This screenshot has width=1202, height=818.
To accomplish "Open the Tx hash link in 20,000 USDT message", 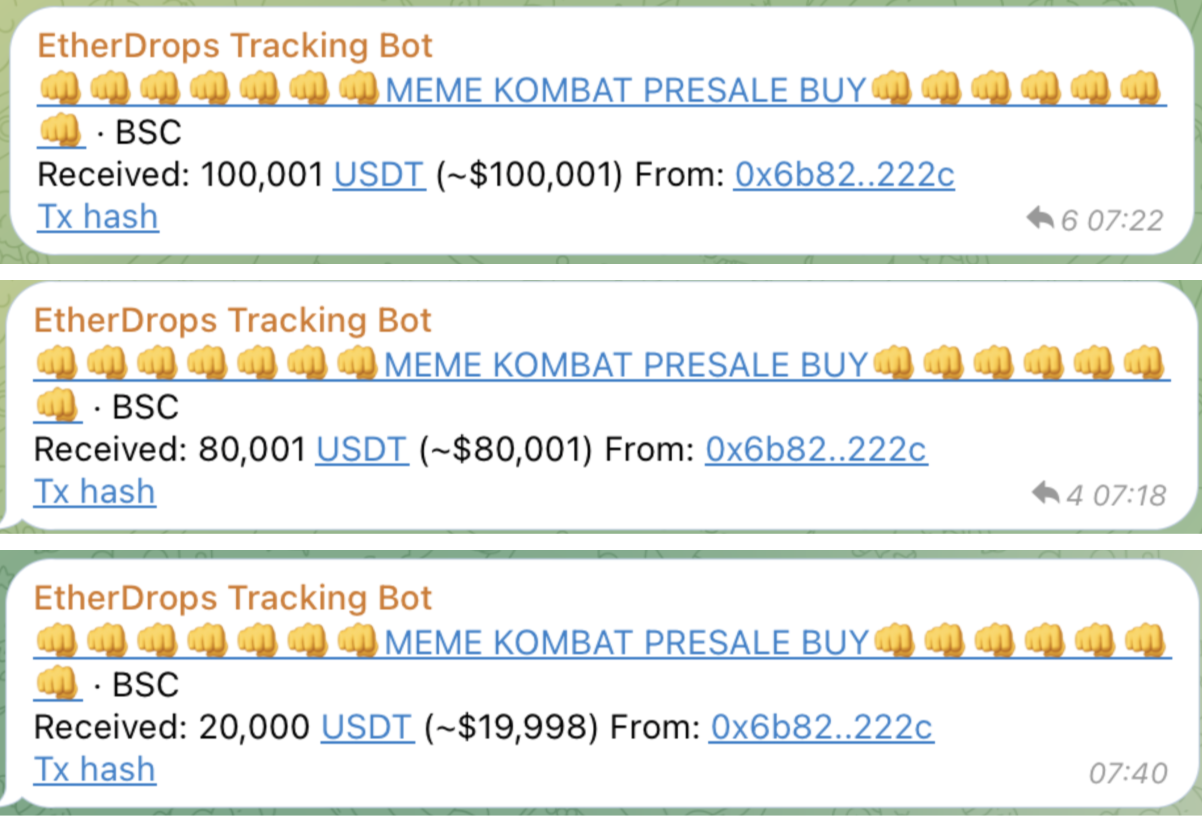I will tap(95, 768).
